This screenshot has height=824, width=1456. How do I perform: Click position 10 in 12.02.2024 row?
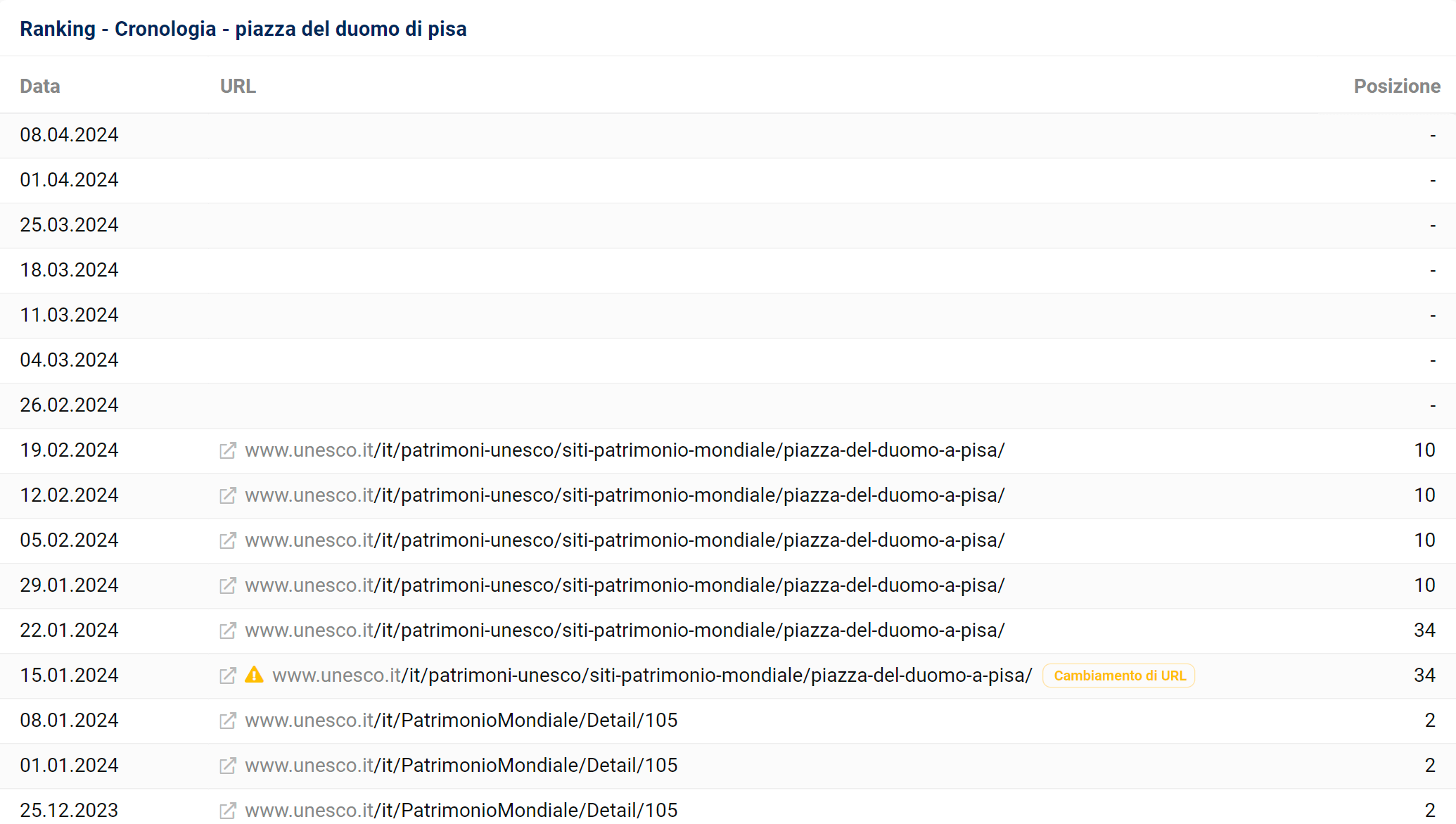coord(1424,495)
